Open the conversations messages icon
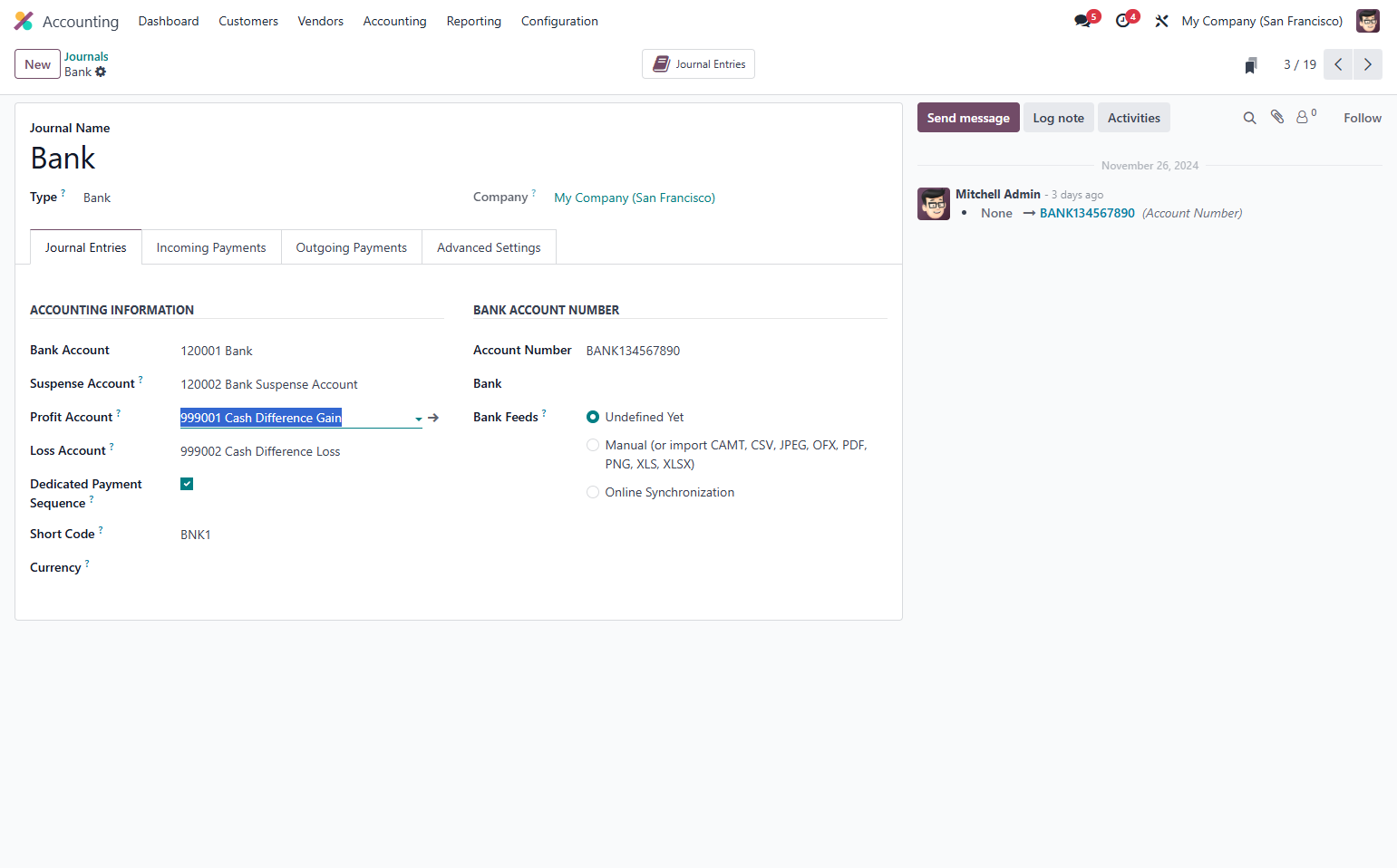Image resolution: width=1397 pixels, height=868 pixels. (1083, 21)
